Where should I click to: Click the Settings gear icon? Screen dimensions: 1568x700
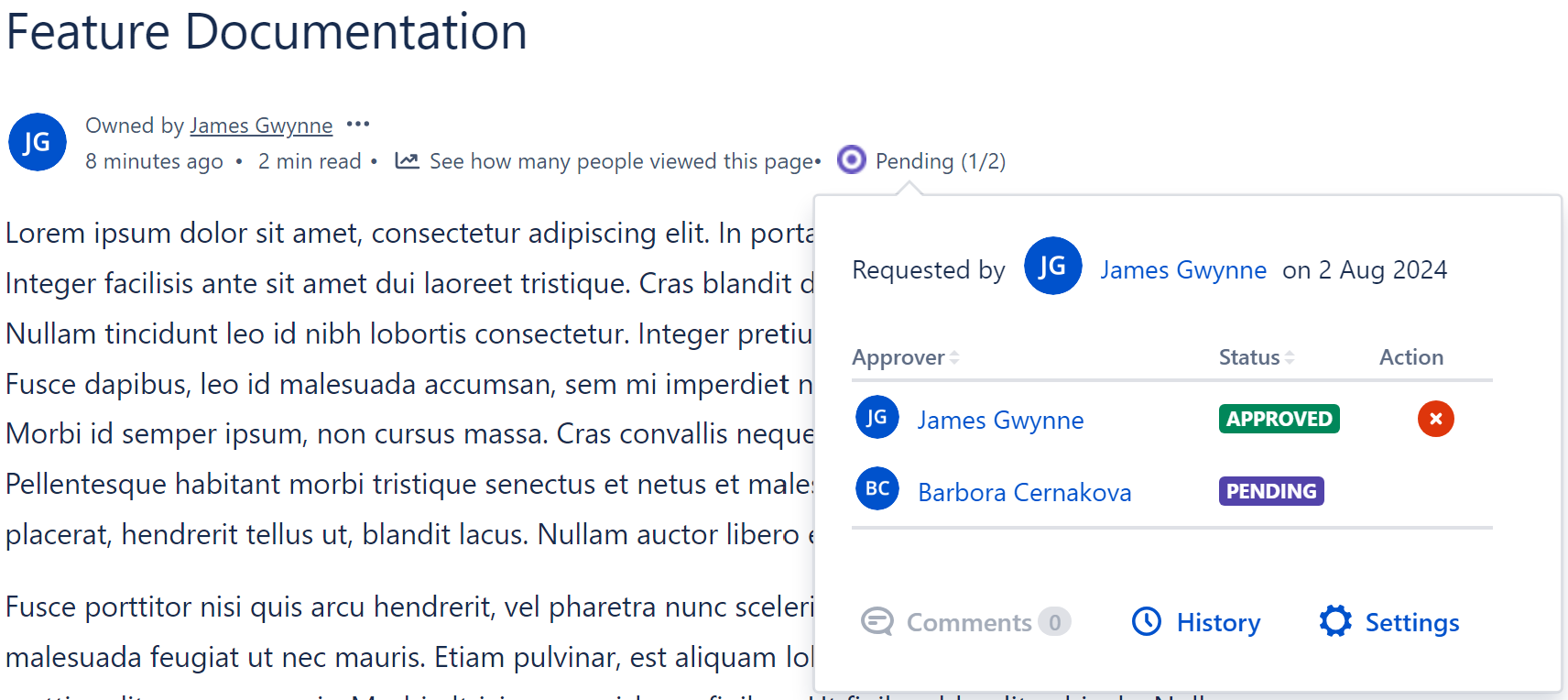(1335, 621)
